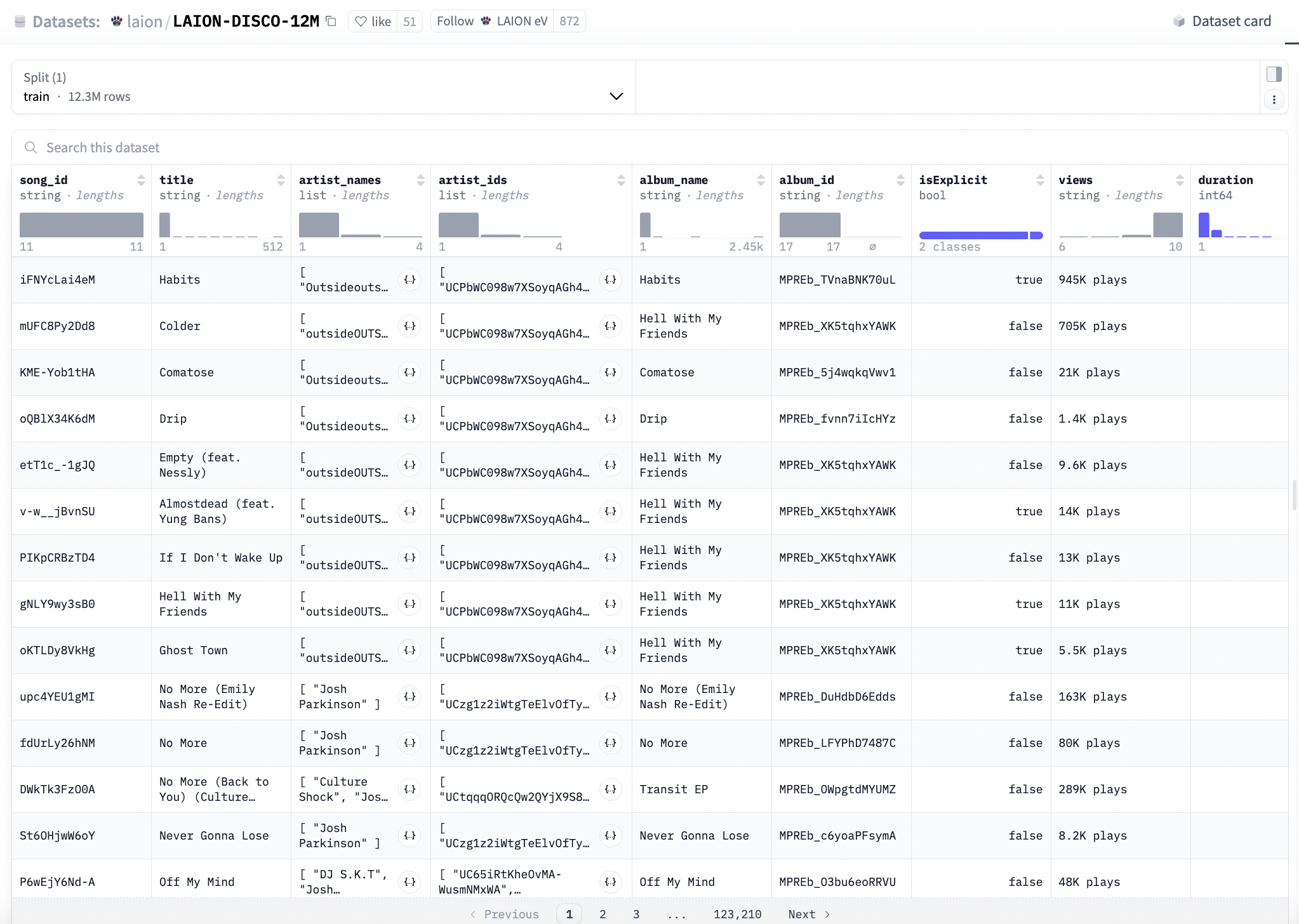Sort by the artist_ids column
Screen dimensions: 1299x924
pos(621,180)
